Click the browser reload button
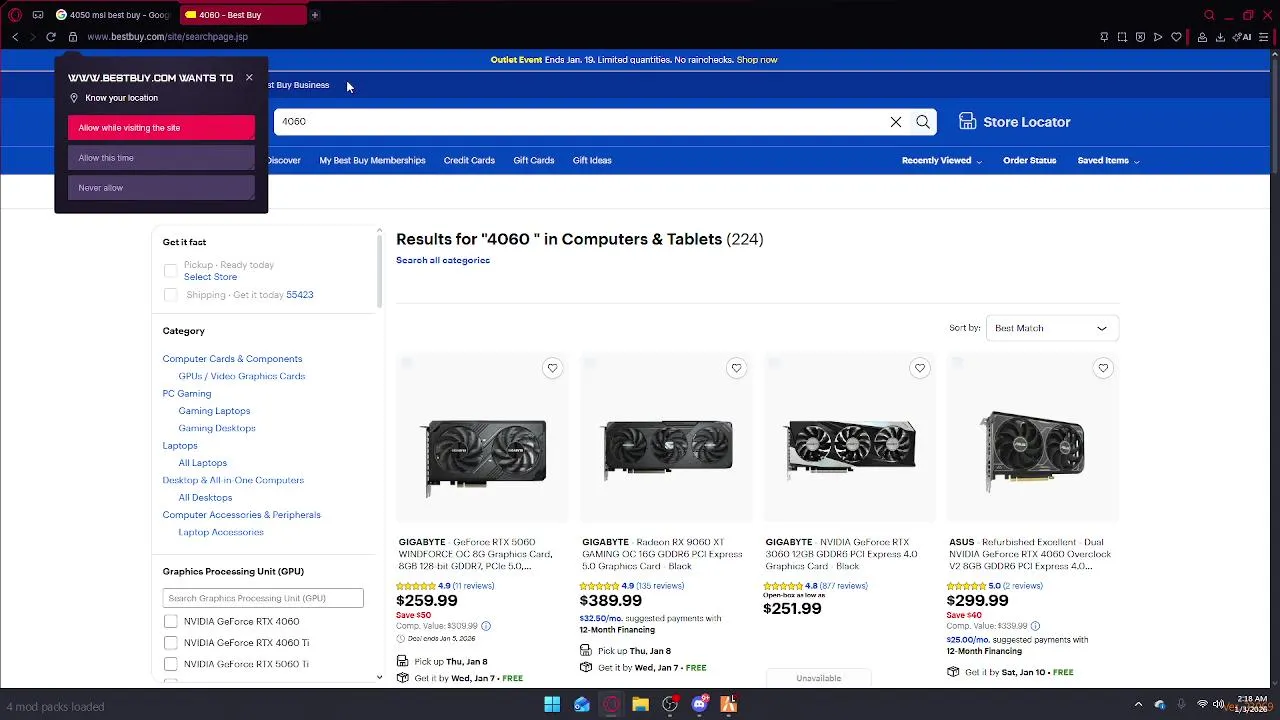The image size is (1280, 720). [51, 37]
